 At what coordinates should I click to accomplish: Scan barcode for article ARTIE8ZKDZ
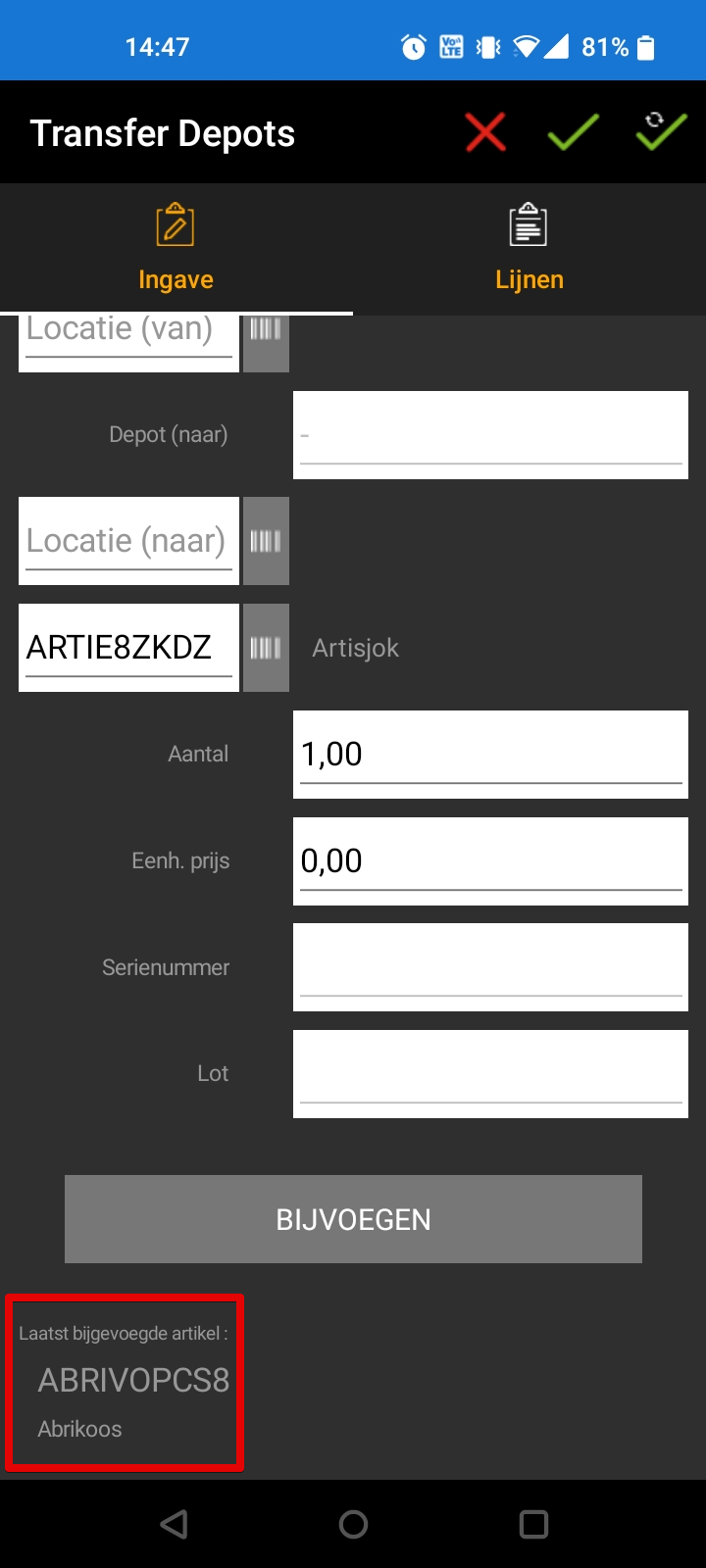click(x=266, y=648)
